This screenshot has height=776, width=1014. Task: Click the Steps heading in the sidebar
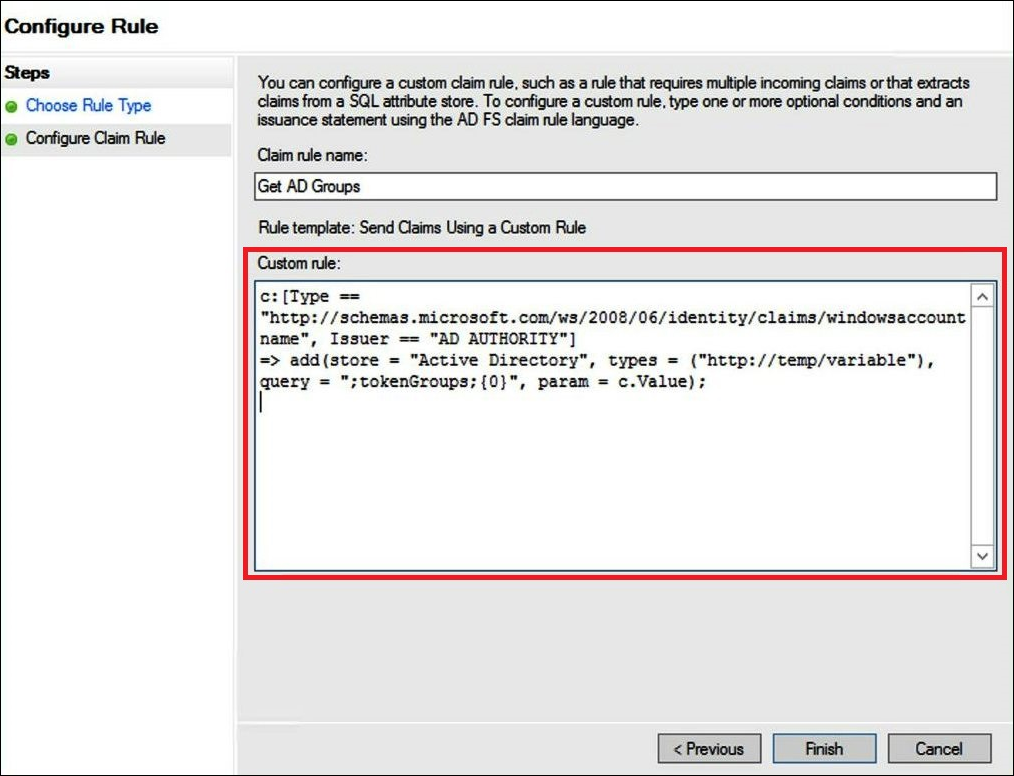point(28,73)
